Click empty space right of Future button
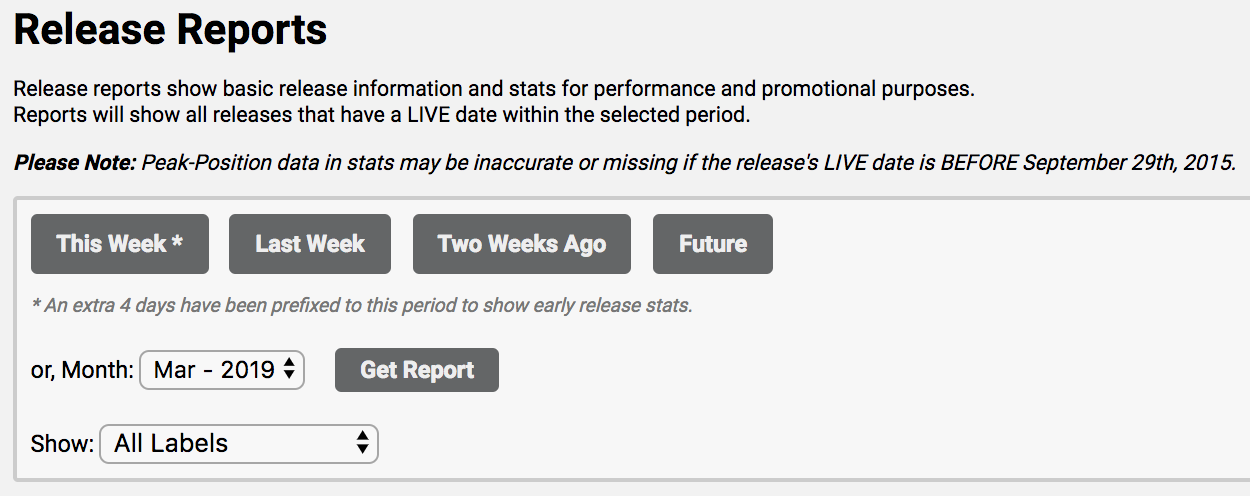This screenshot has width=1250, height=496. [1000, 244]
